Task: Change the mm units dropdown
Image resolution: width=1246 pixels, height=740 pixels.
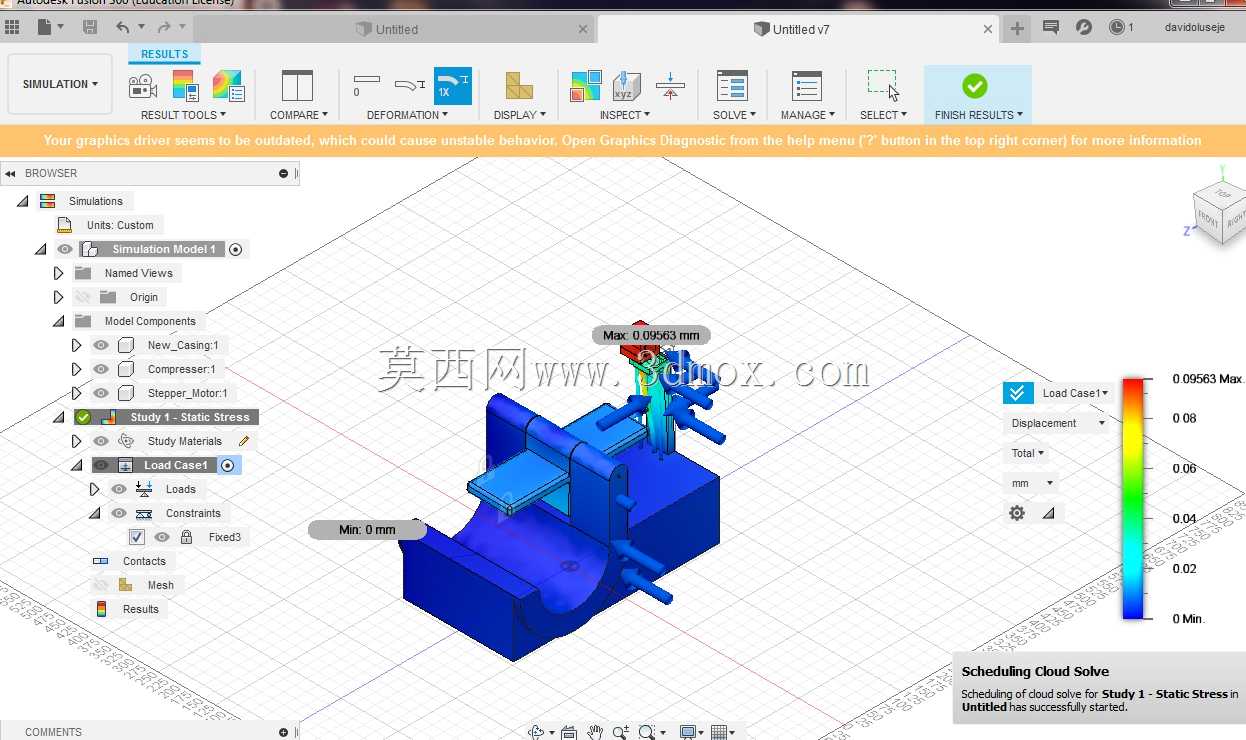Action: [1031, 483]
